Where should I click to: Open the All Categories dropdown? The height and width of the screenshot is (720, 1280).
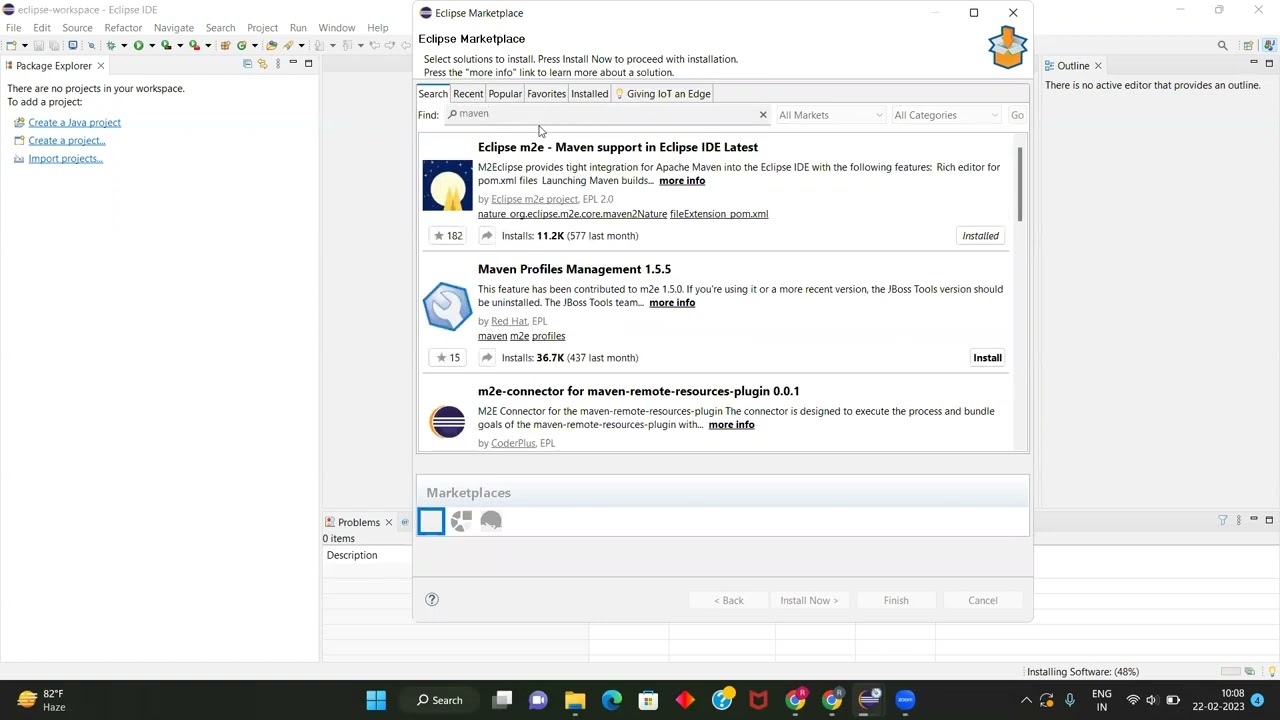coord(946,115)
